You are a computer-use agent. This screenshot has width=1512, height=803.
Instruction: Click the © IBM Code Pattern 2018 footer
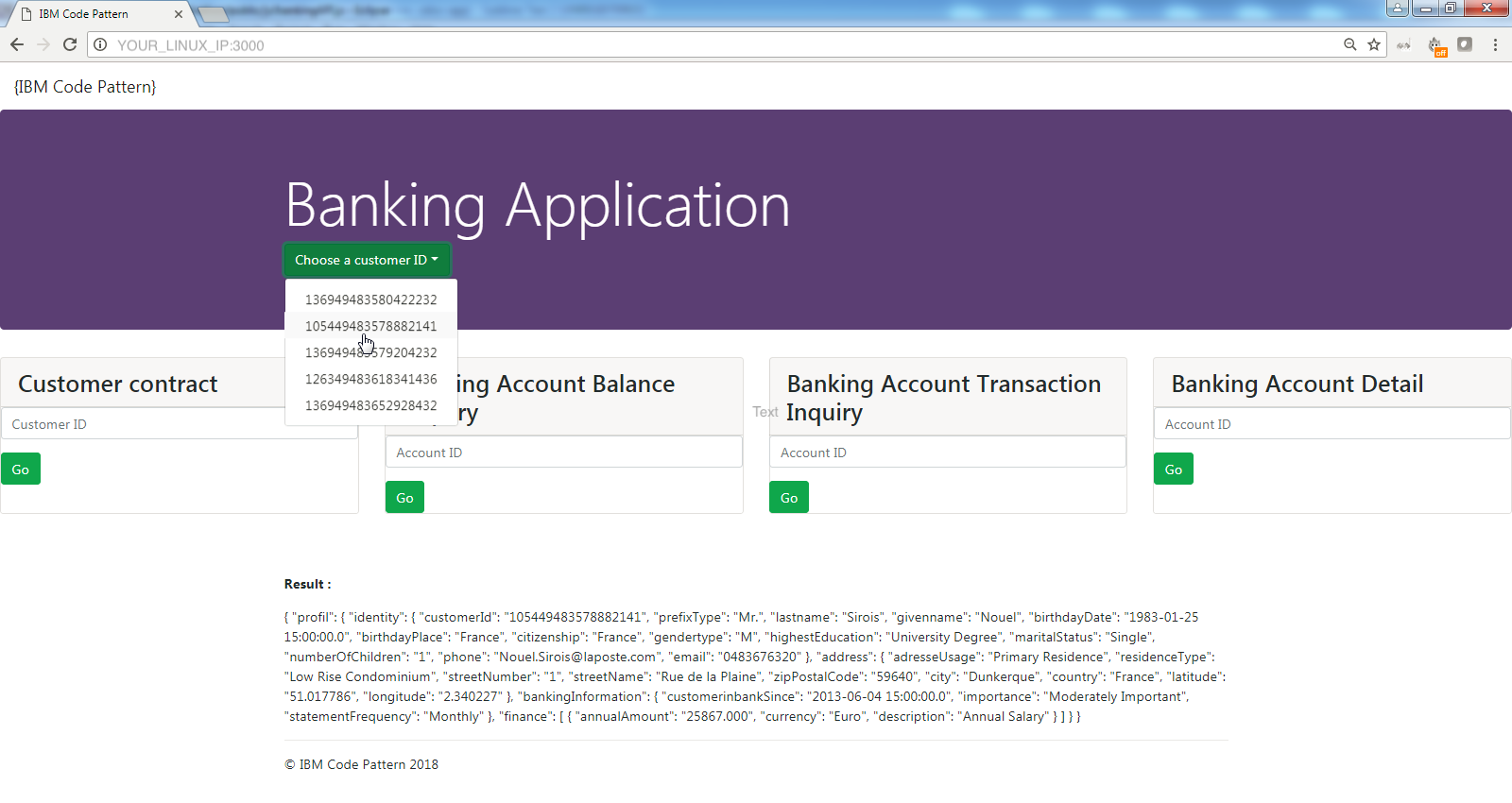362,764
